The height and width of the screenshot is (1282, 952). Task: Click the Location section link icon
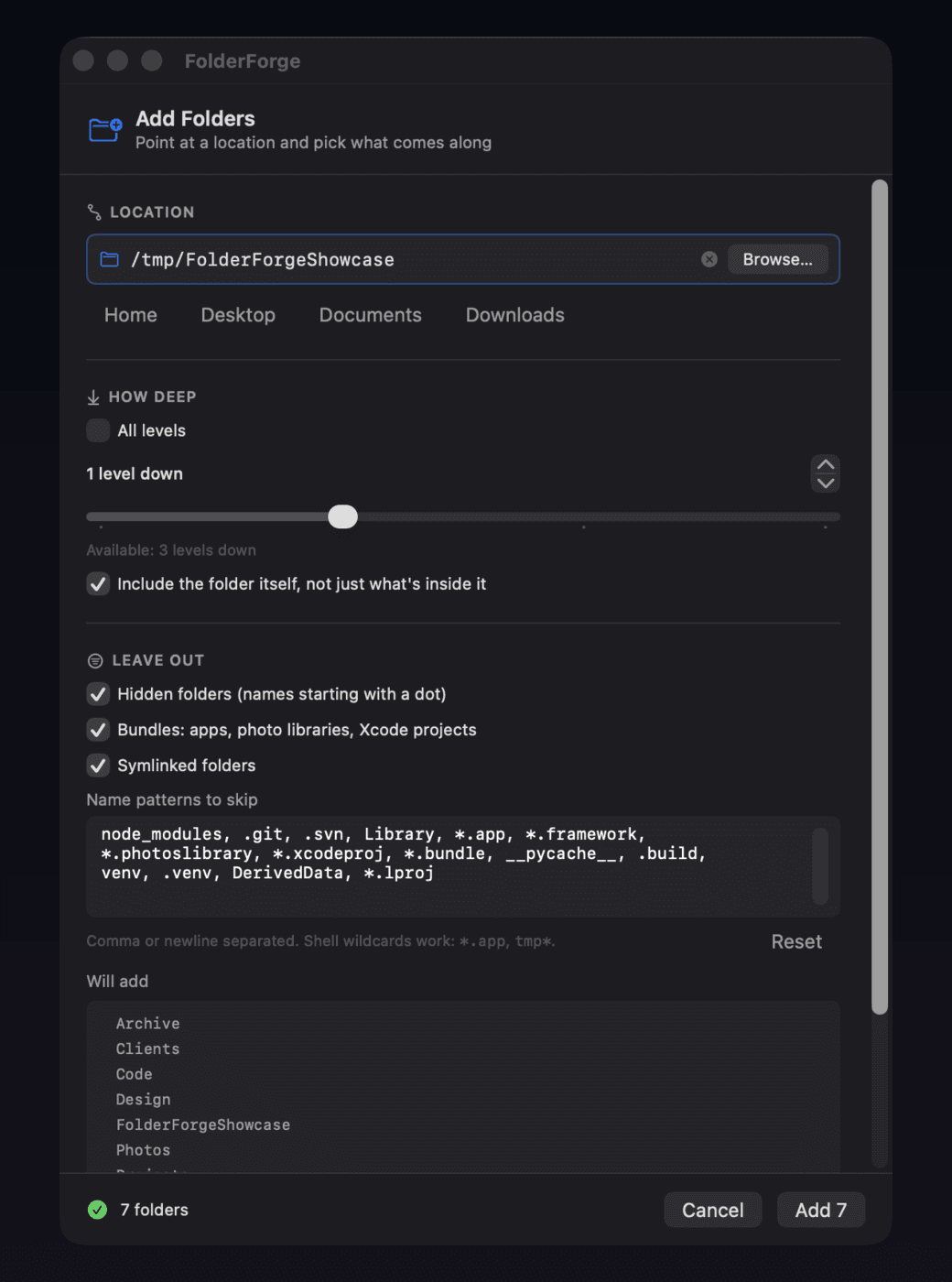coord(94,212)
